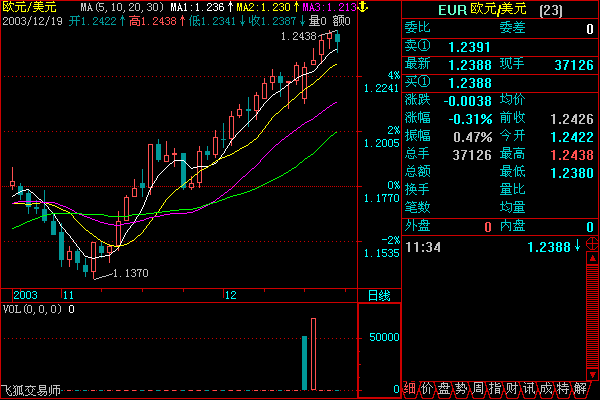Switch to the 解 tab
600x400 pixels.
(x=580, y=389)
